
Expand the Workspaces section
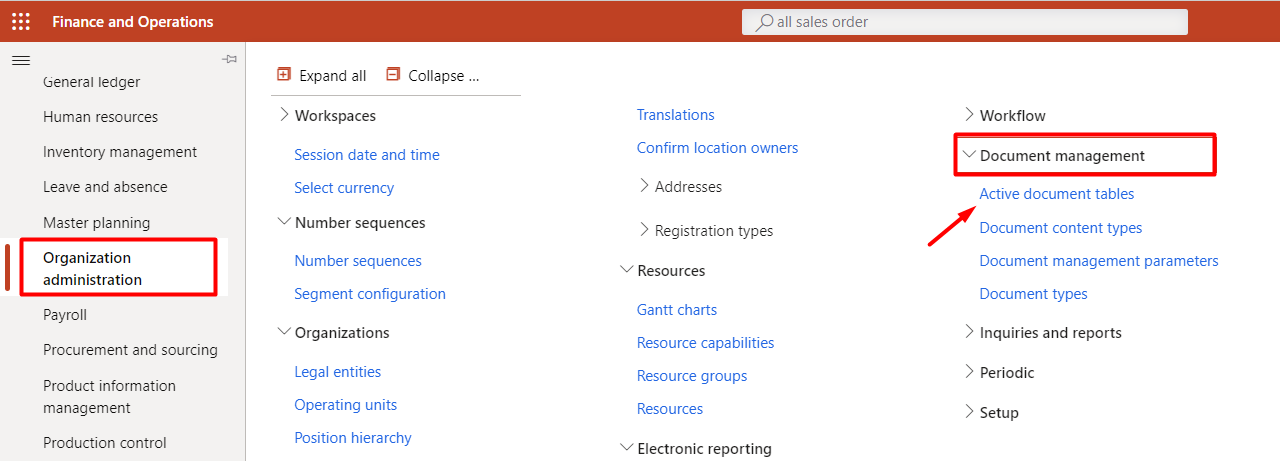point(284,115)
